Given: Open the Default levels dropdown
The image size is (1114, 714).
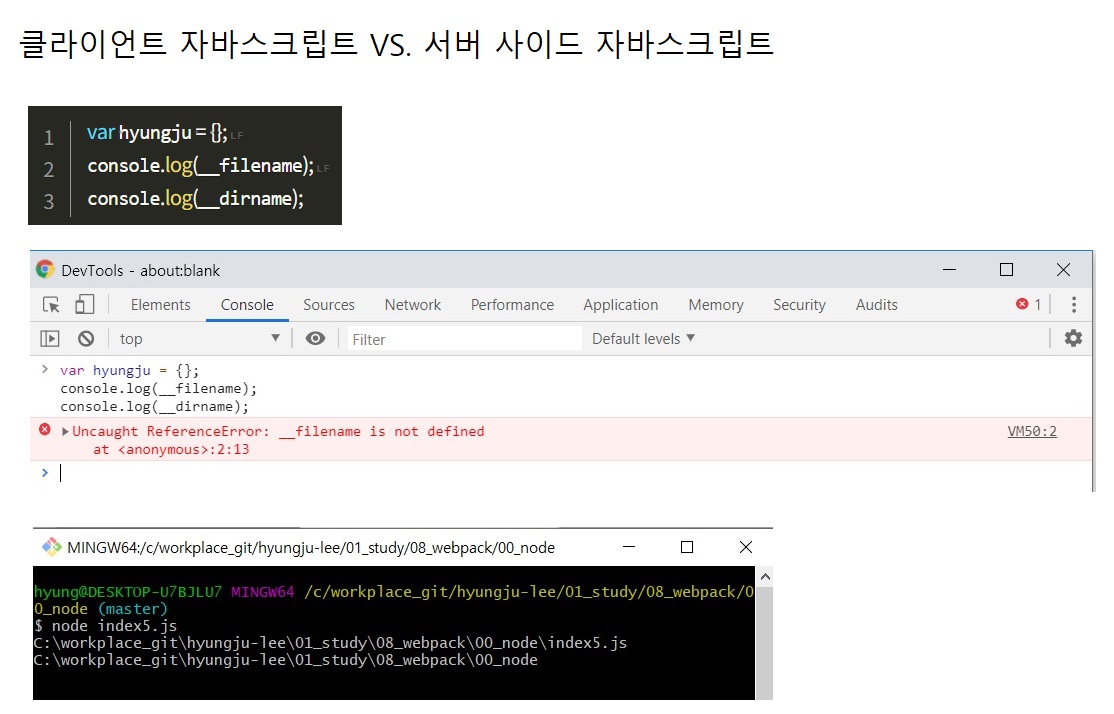Looking at the screenshot, I should [643, 339].
